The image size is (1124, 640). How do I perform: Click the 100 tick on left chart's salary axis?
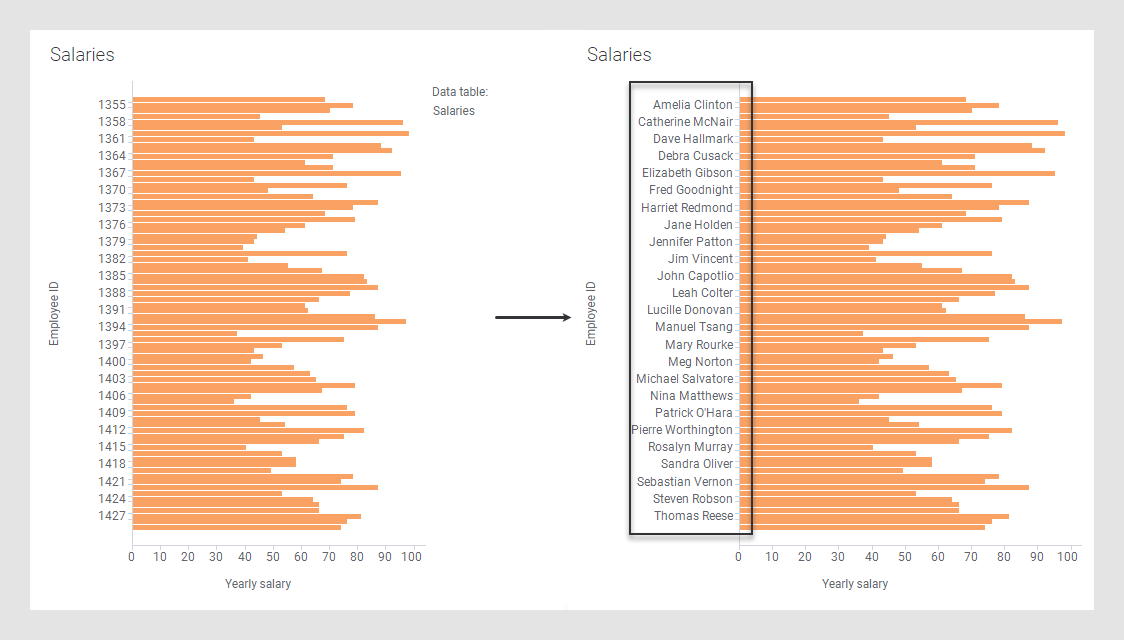click(x=411, y=556)
